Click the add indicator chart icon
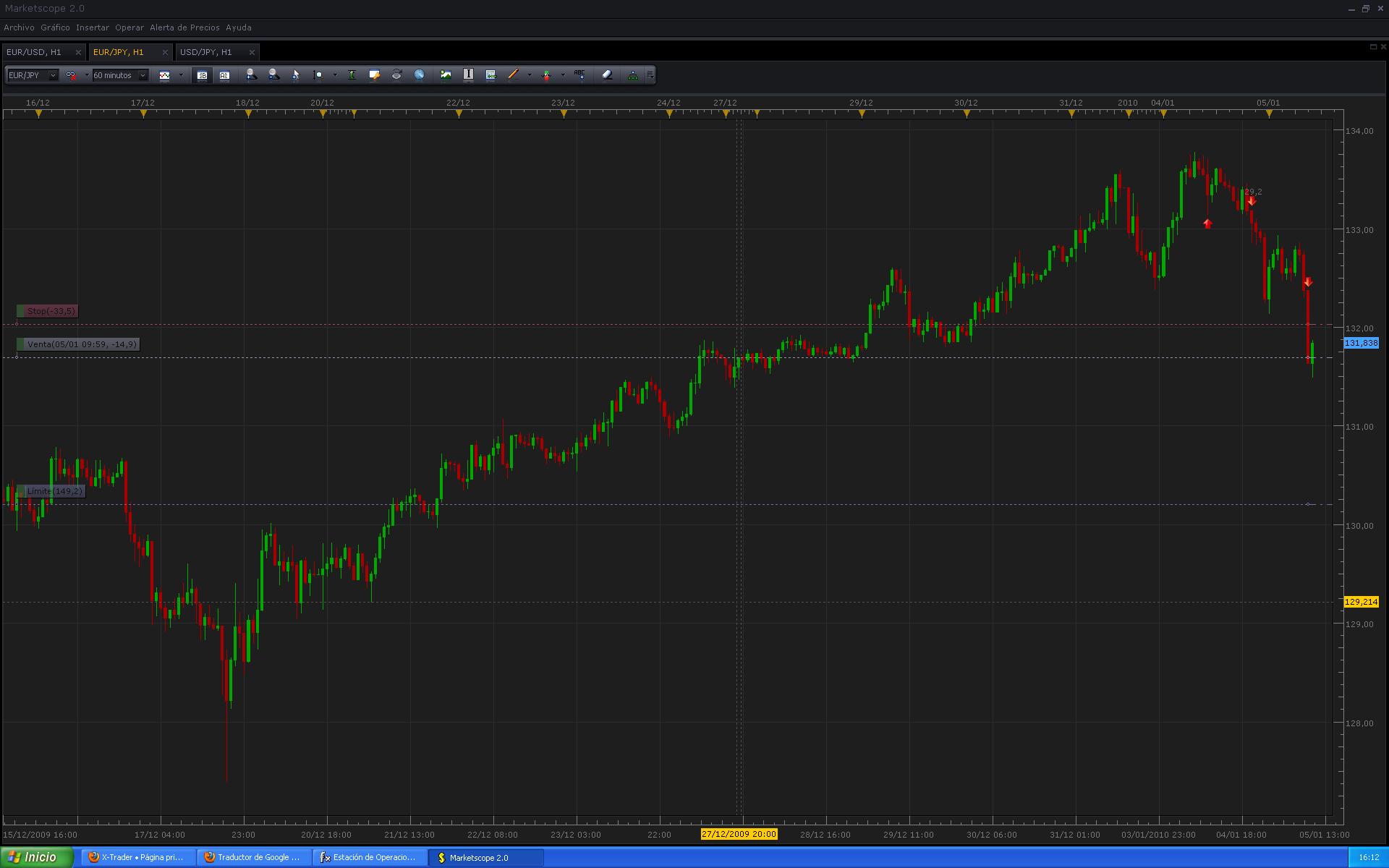Viewport: 1389px width, 868px height. (x=446, y=75)
